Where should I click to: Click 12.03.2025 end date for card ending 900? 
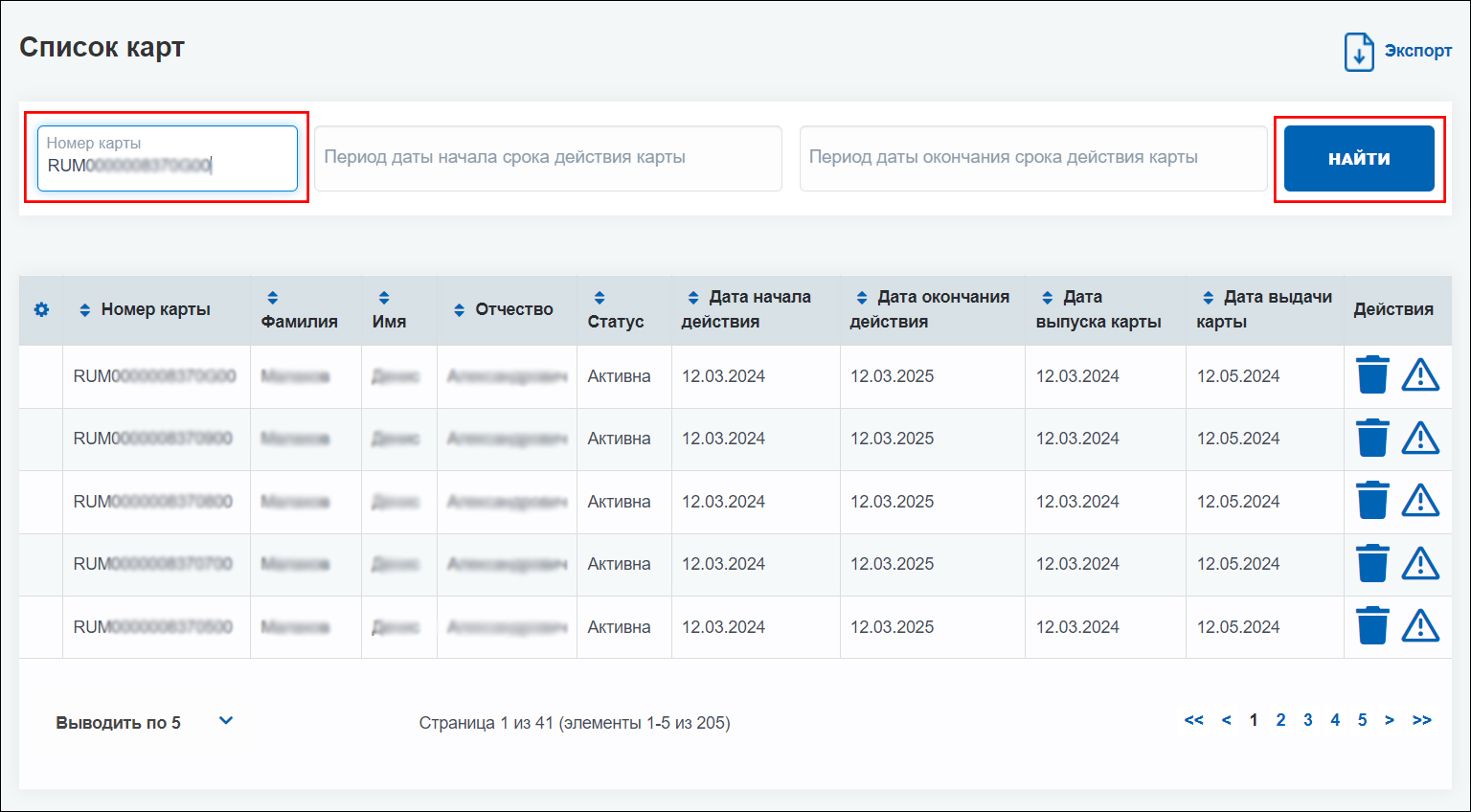click(x=892, y=439)
